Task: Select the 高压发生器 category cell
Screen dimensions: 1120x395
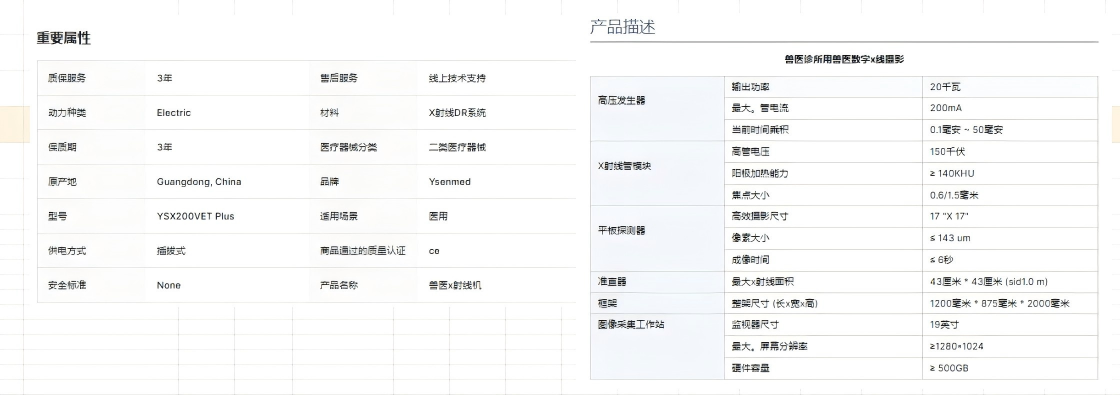Action: 657,108
